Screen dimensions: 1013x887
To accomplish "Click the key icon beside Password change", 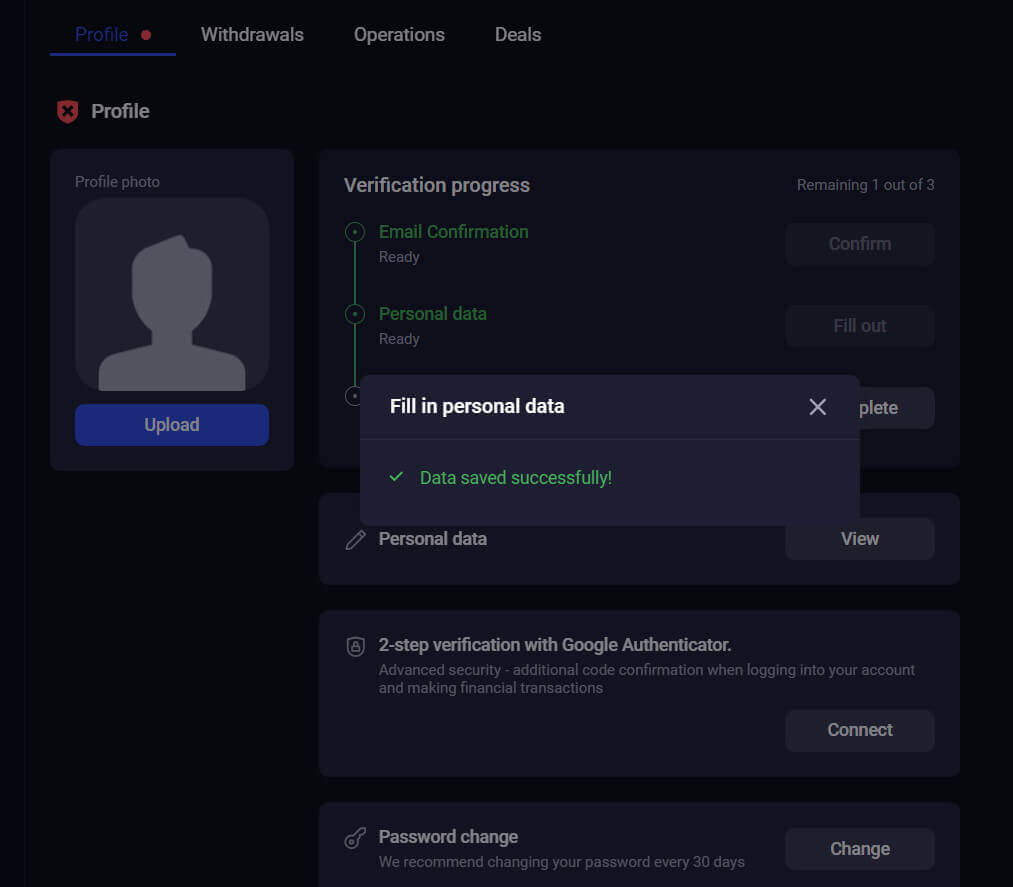I will click(x=355, y=838).
